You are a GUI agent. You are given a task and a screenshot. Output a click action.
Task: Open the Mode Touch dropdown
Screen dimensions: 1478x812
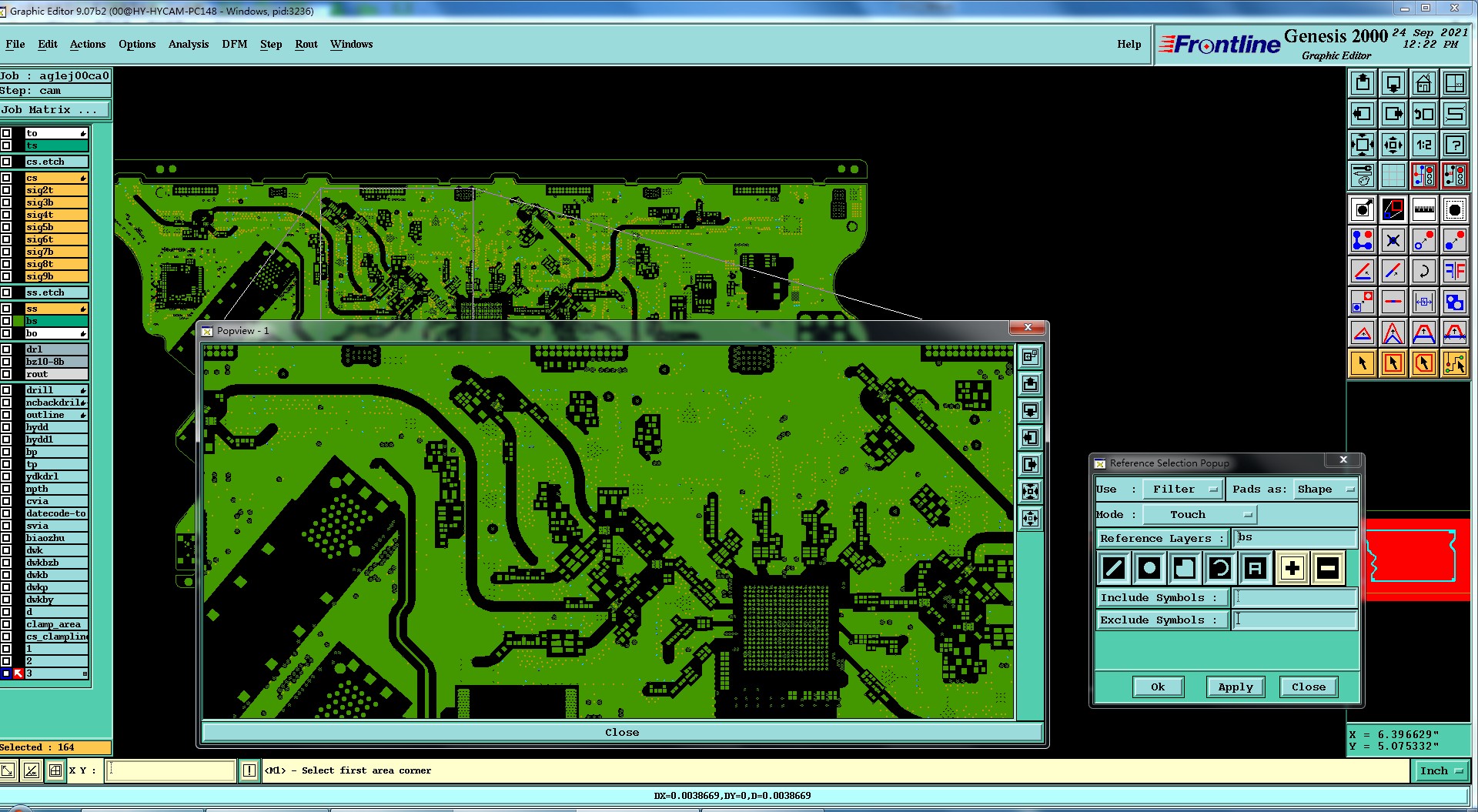coord(1199,515)
